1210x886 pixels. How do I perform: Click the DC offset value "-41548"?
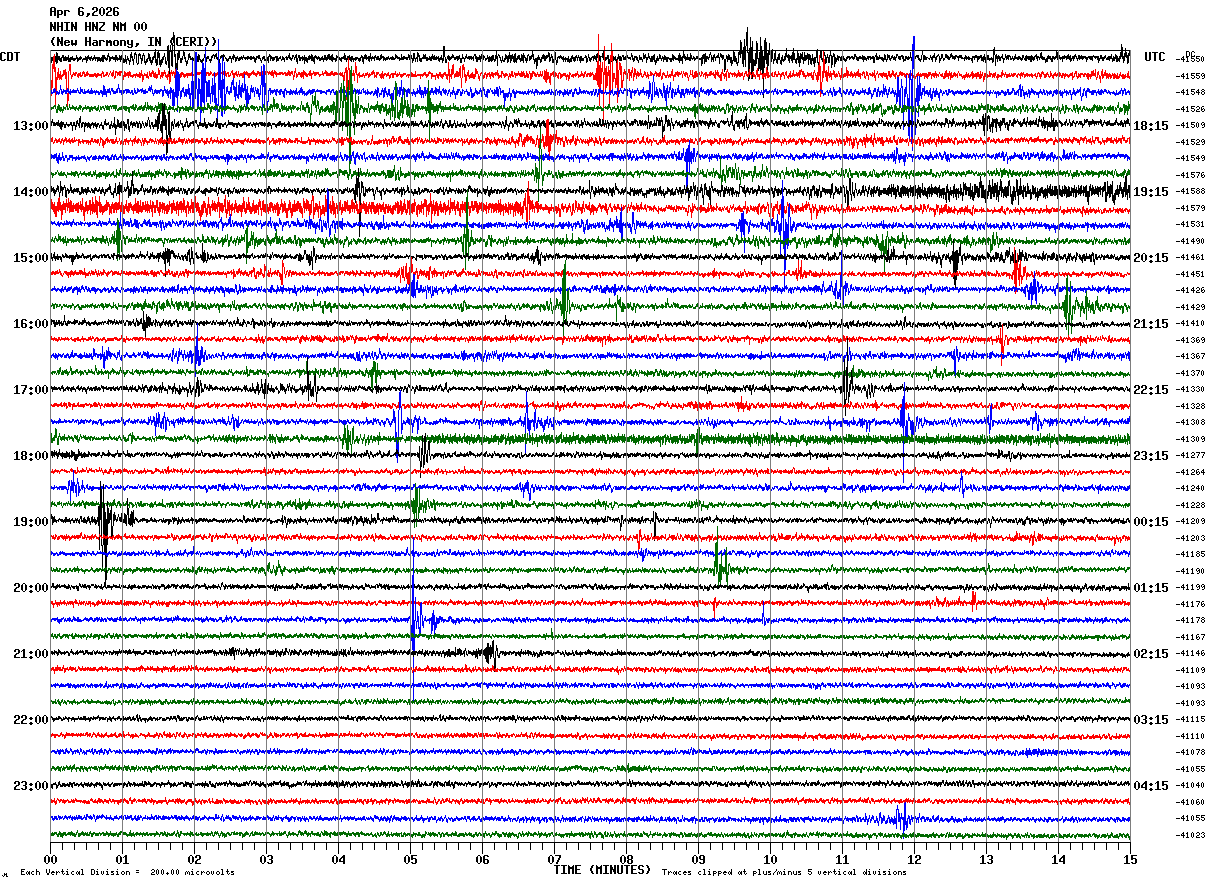point(1190,92)
